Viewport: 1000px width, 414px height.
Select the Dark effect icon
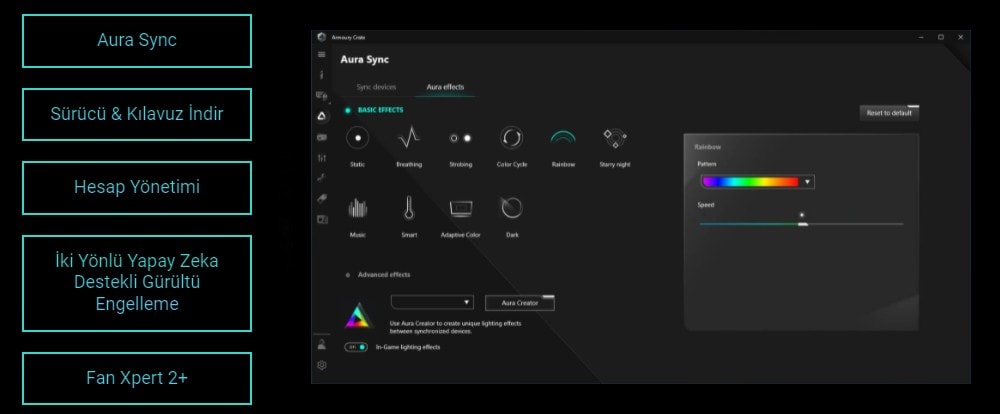coord(511,208)
